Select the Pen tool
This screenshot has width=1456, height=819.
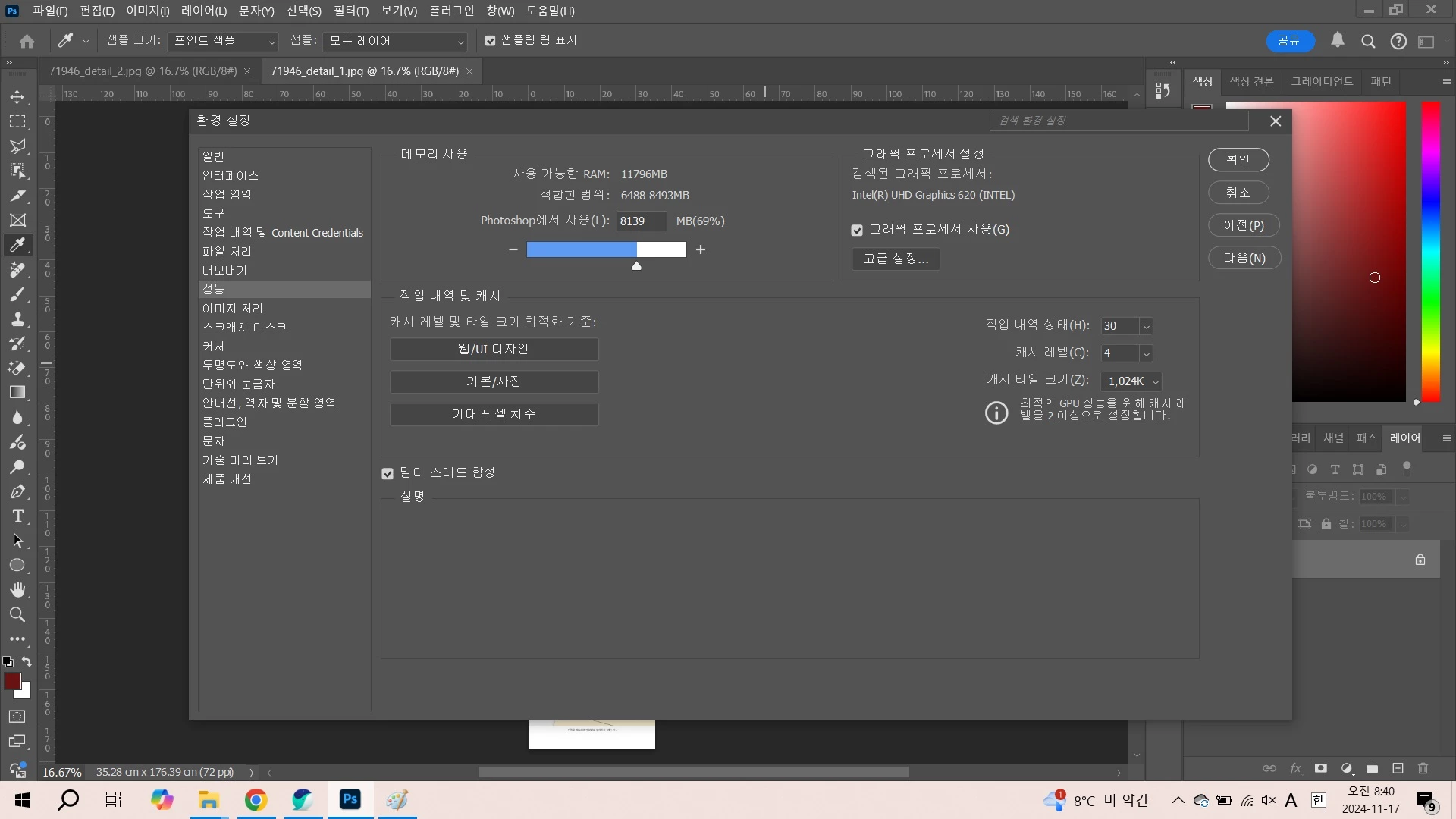pyautogui.click(x=17, y=491)
